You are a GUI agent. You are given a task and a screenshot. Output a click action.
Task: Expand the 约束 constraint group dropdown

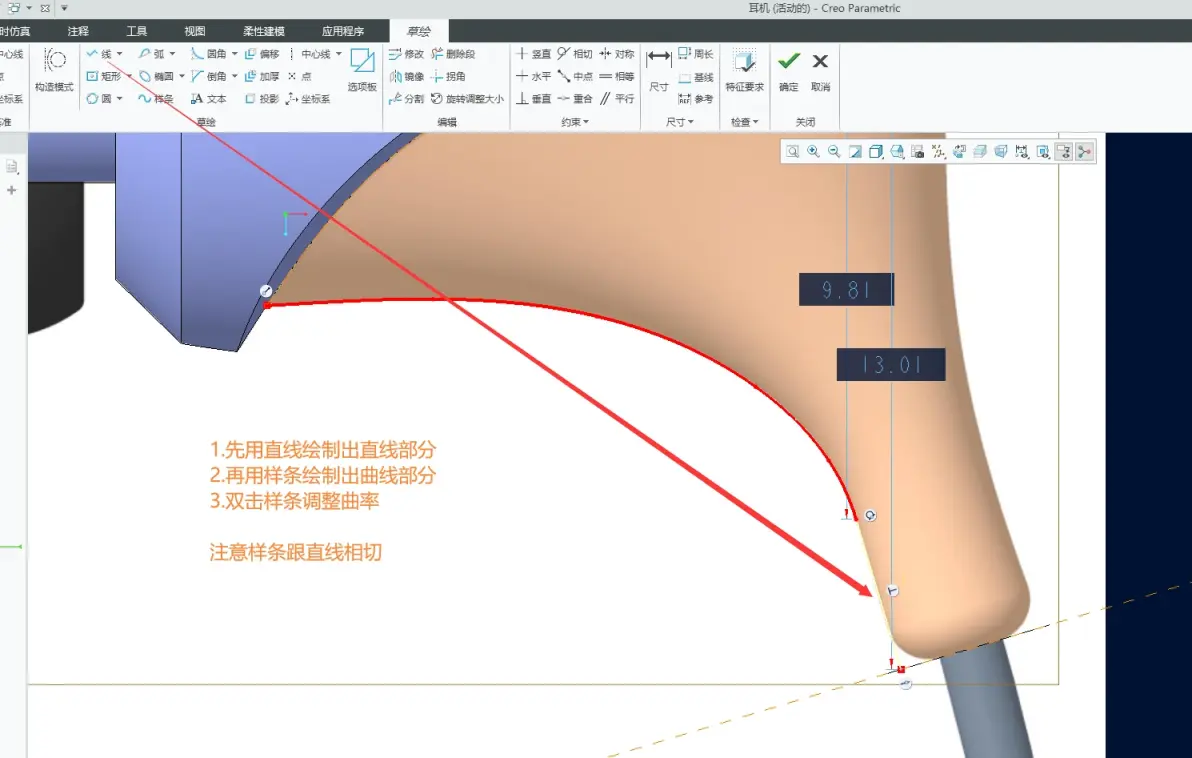click(575, 122)
